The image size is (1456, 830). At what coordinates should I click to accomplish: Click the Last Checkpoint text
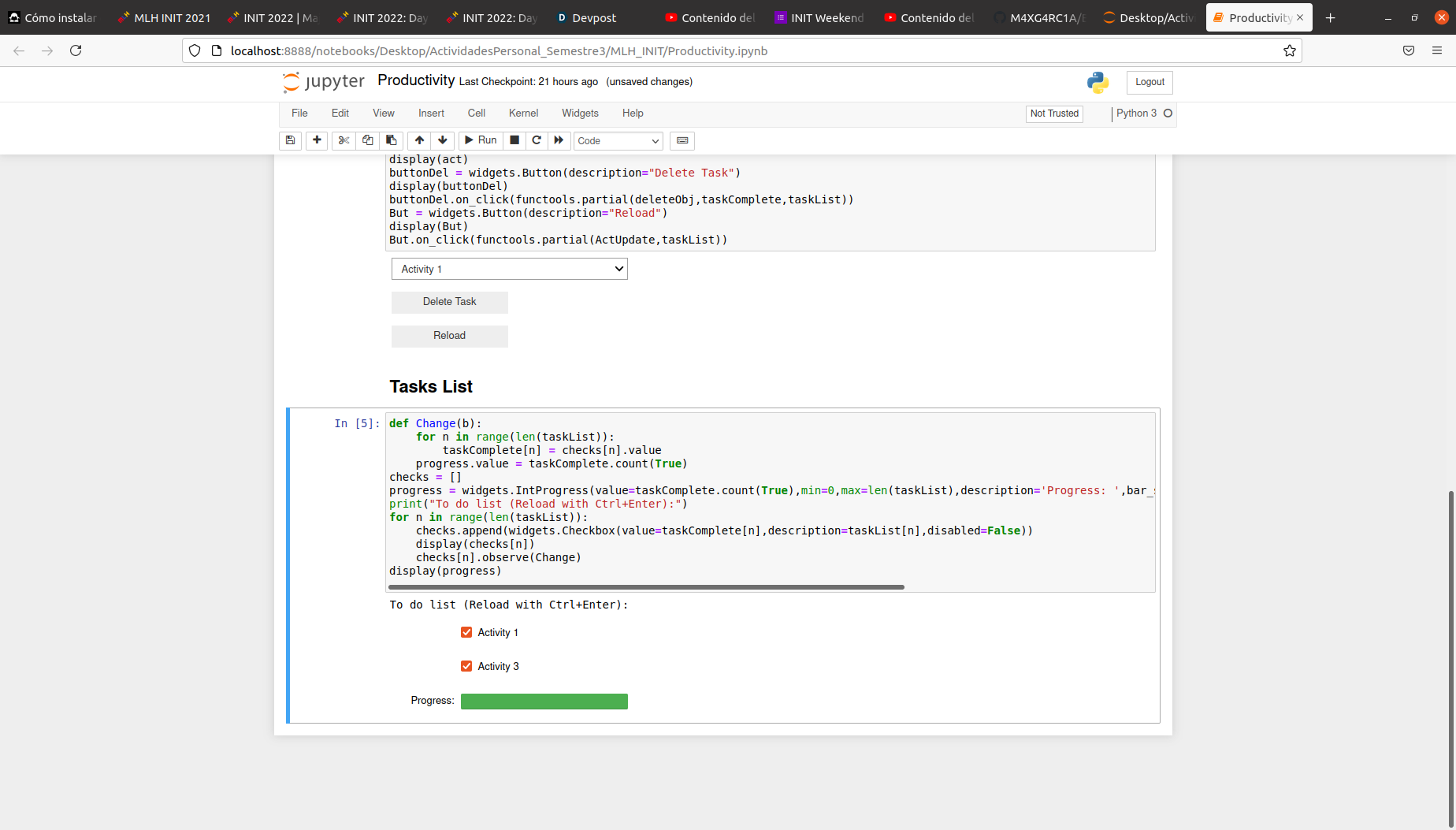pyautogui.click(x=529, y=82)
